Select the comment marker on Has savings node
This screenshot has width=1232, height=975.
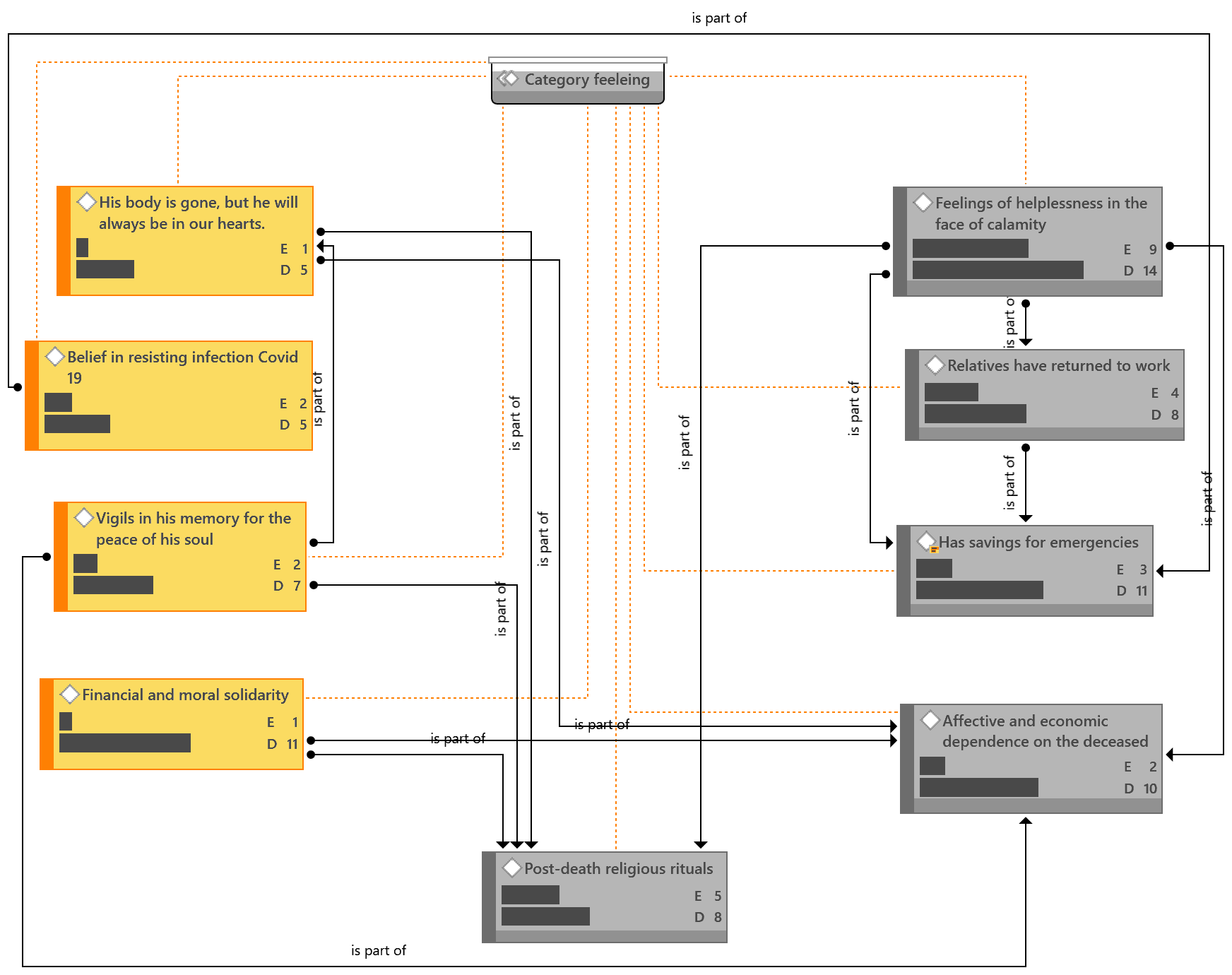(934, 549)
